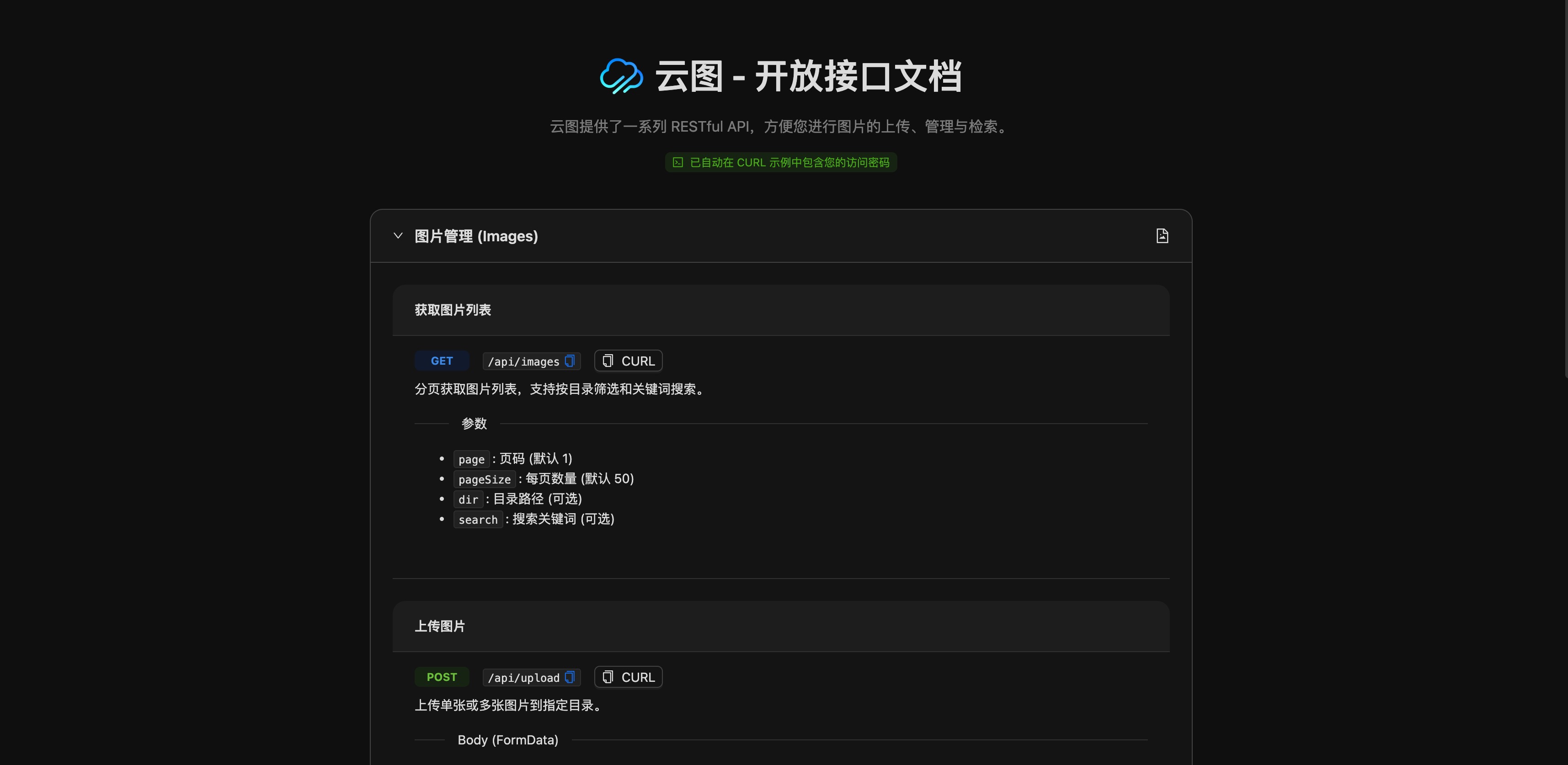This screenshot has width=1568, height=765.
Task: Select the GET method badge
Action: click(442, 360)
